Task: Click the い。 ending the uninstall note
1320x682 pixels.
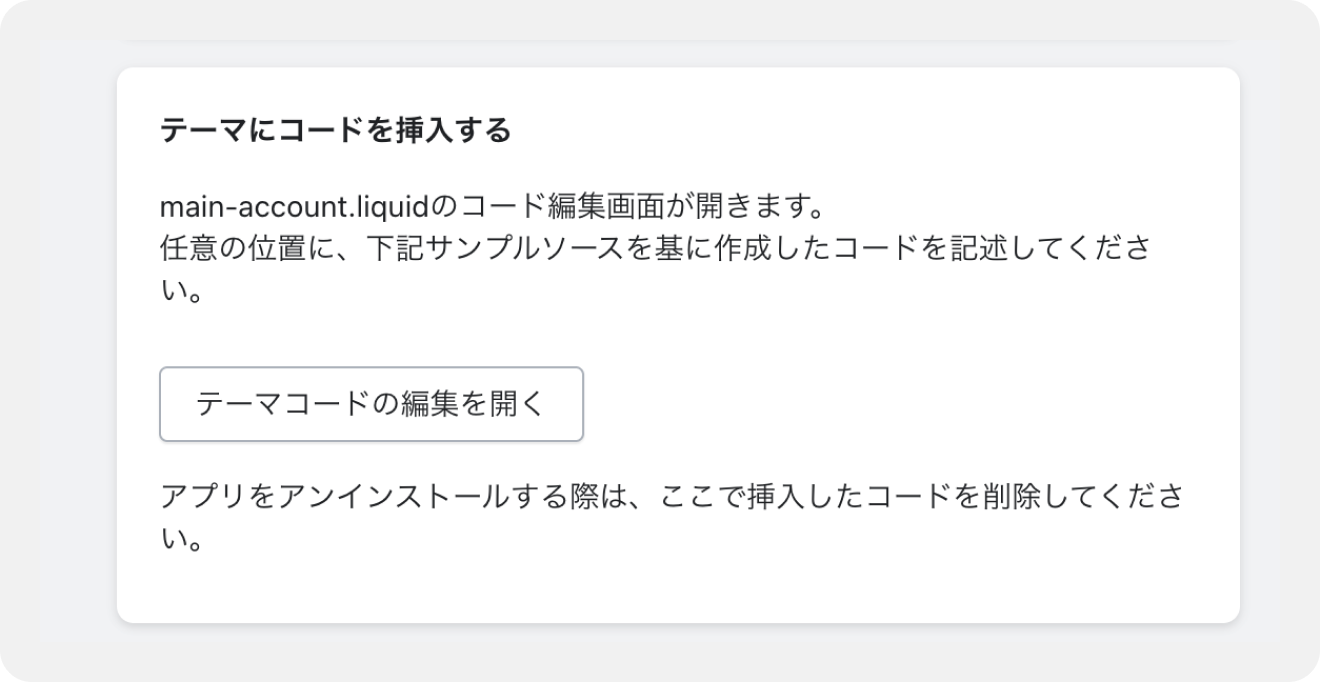Action: (x=181, y=543)
